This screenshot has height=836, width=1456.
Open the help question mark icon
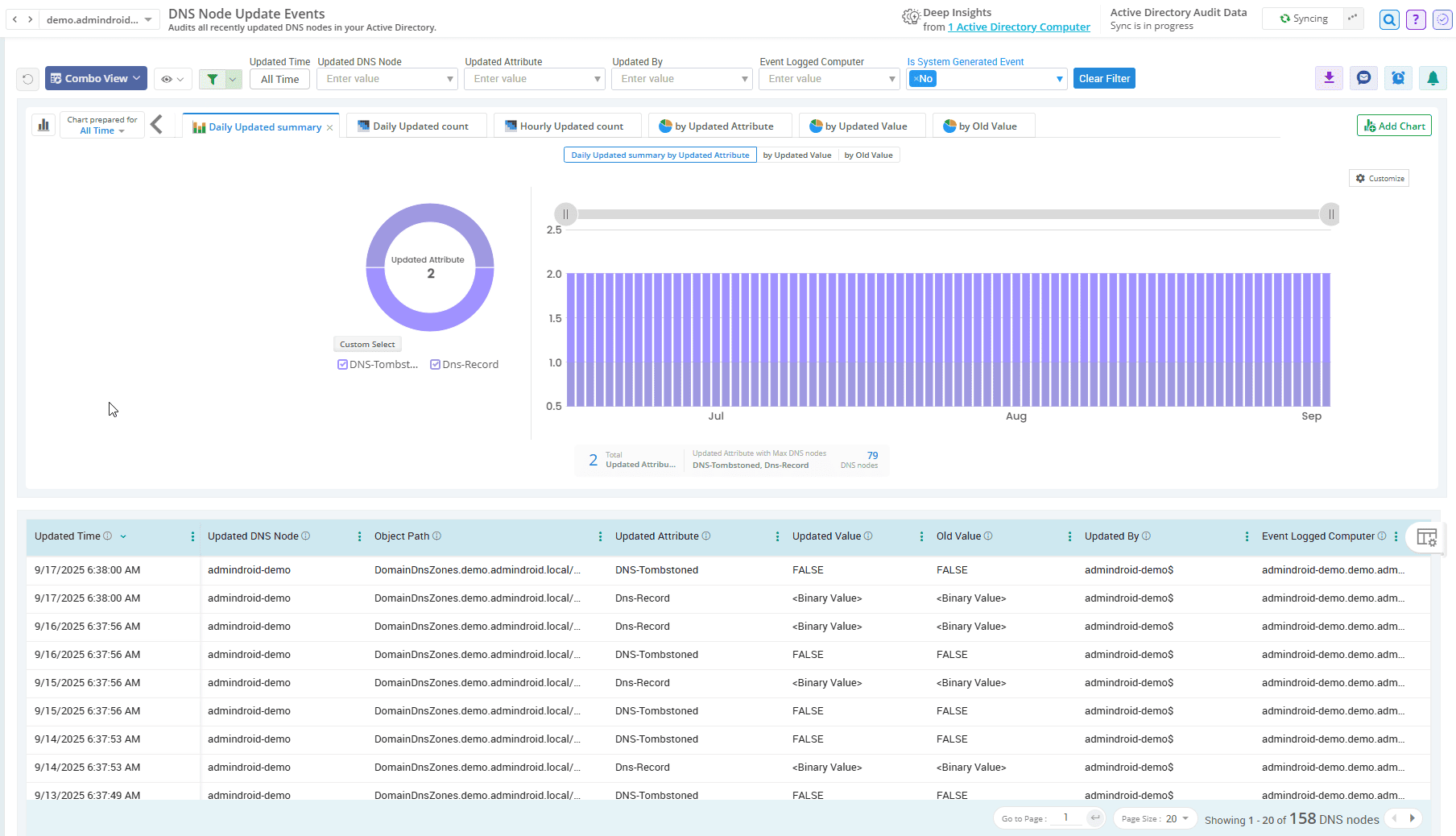tap(1415, 19)
